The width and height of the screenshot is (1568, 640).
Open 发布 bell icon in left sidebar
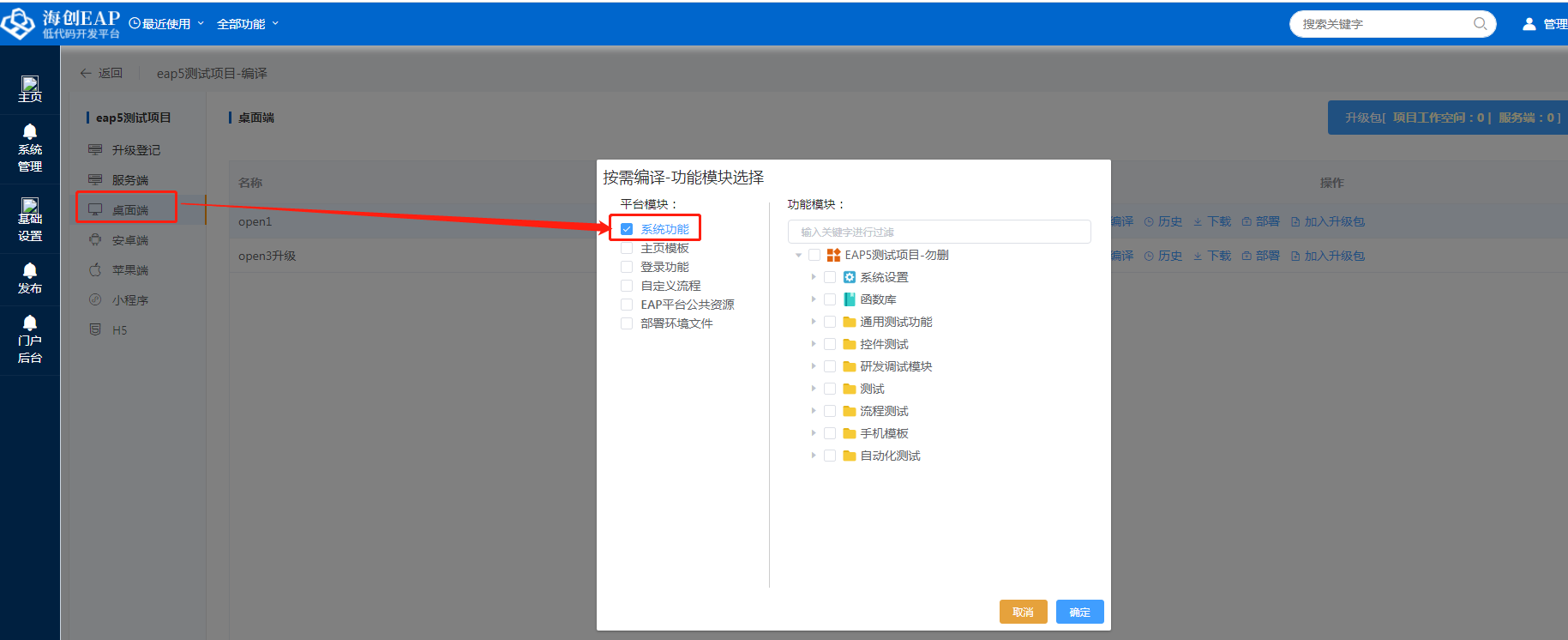click(30, 271)
